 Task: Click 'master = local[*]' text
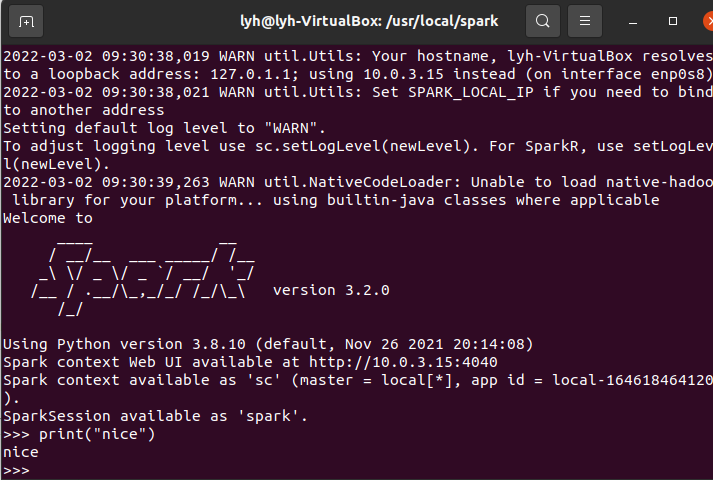tap(376, 380)
